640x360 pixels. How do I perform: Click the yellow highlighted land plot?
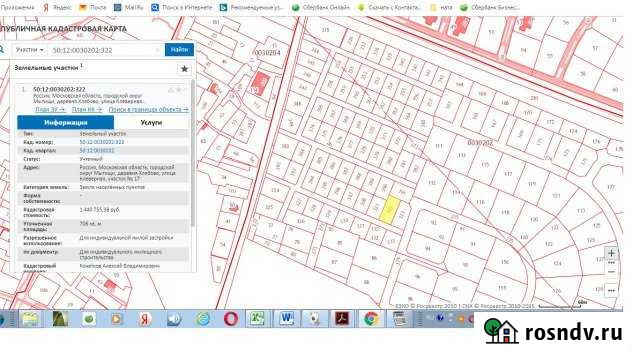[x=390, y=210]
